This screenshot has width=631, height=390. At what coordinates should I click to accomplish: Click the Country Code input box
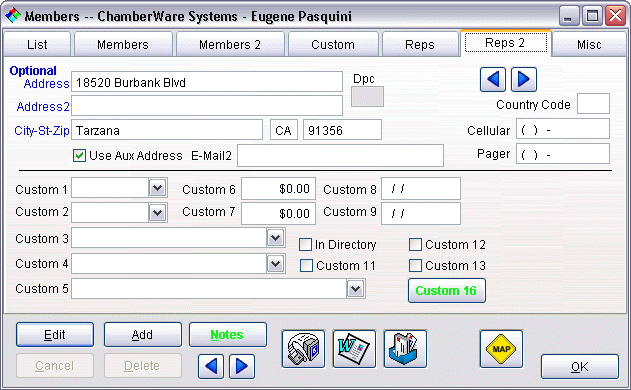[x=593, y=104]
